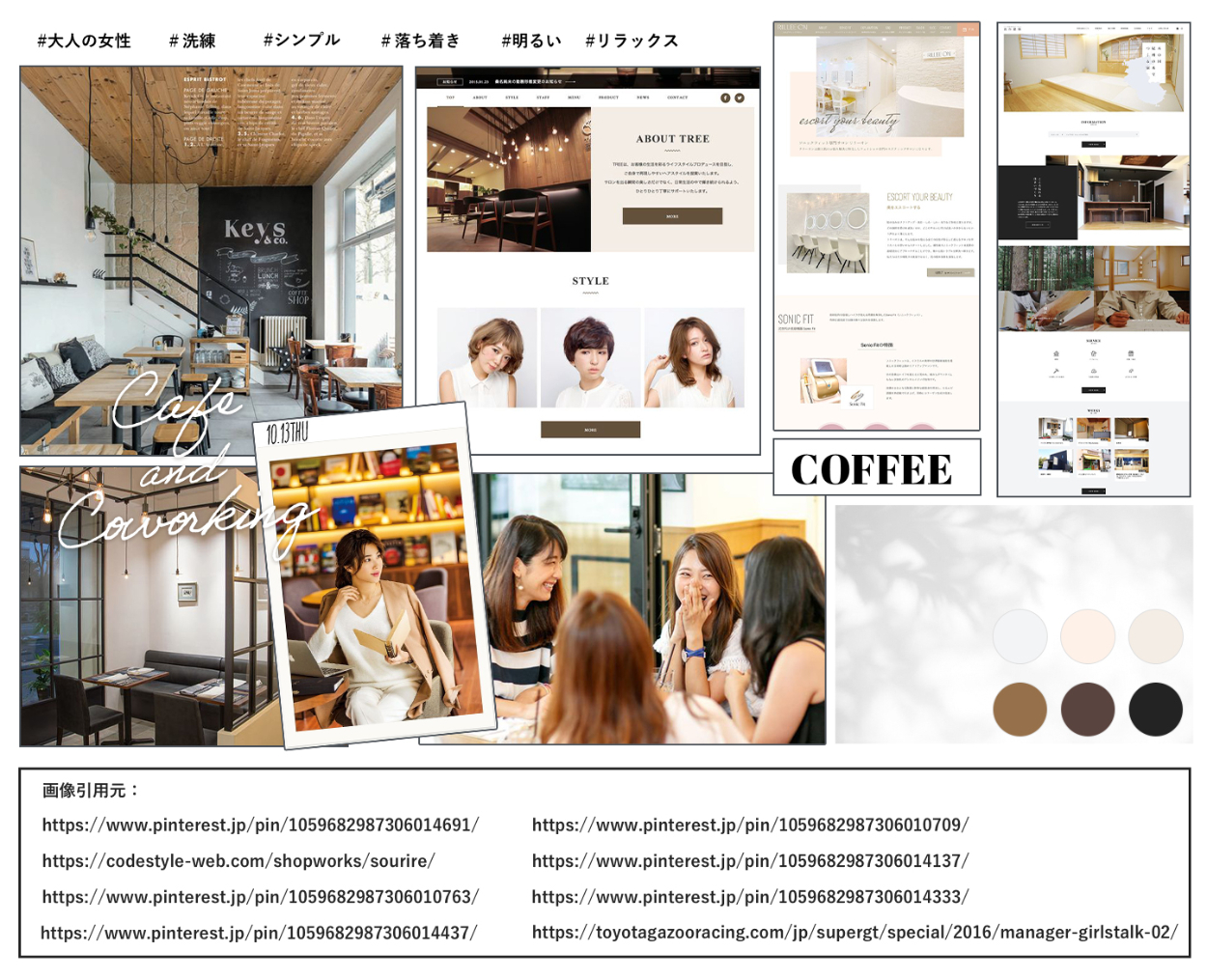Screen dimensions: 1207x980
Task: Click the Twitter icon in salon header
Action: 740,98
